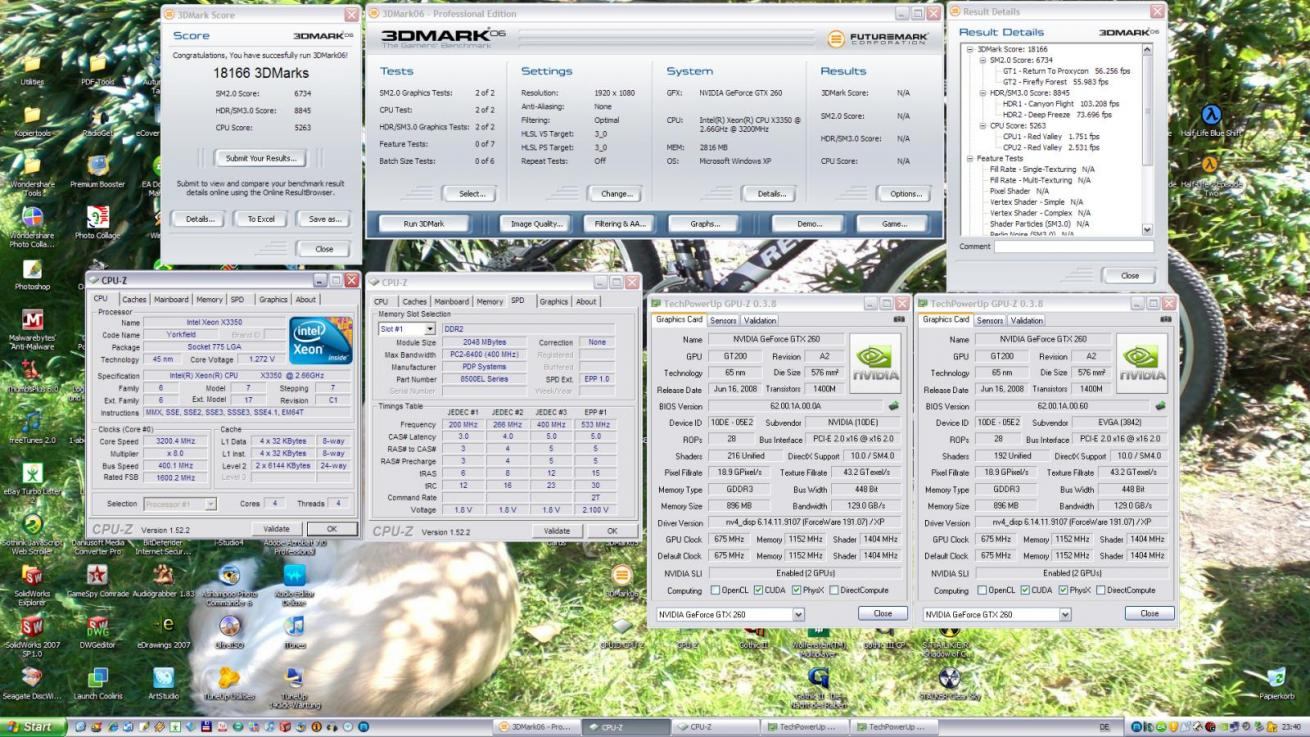Click BIOS save icon in left GPU-Z
This screenshot has width=1310, height=737.
click(893, 407)
